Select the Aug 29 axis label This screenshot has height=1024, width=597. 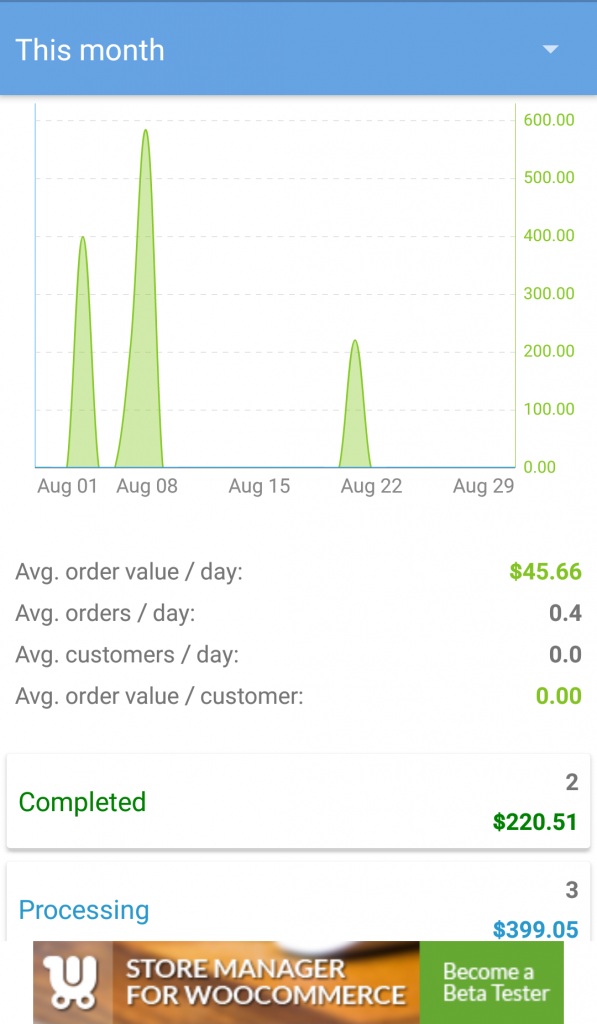coord(483,486)
